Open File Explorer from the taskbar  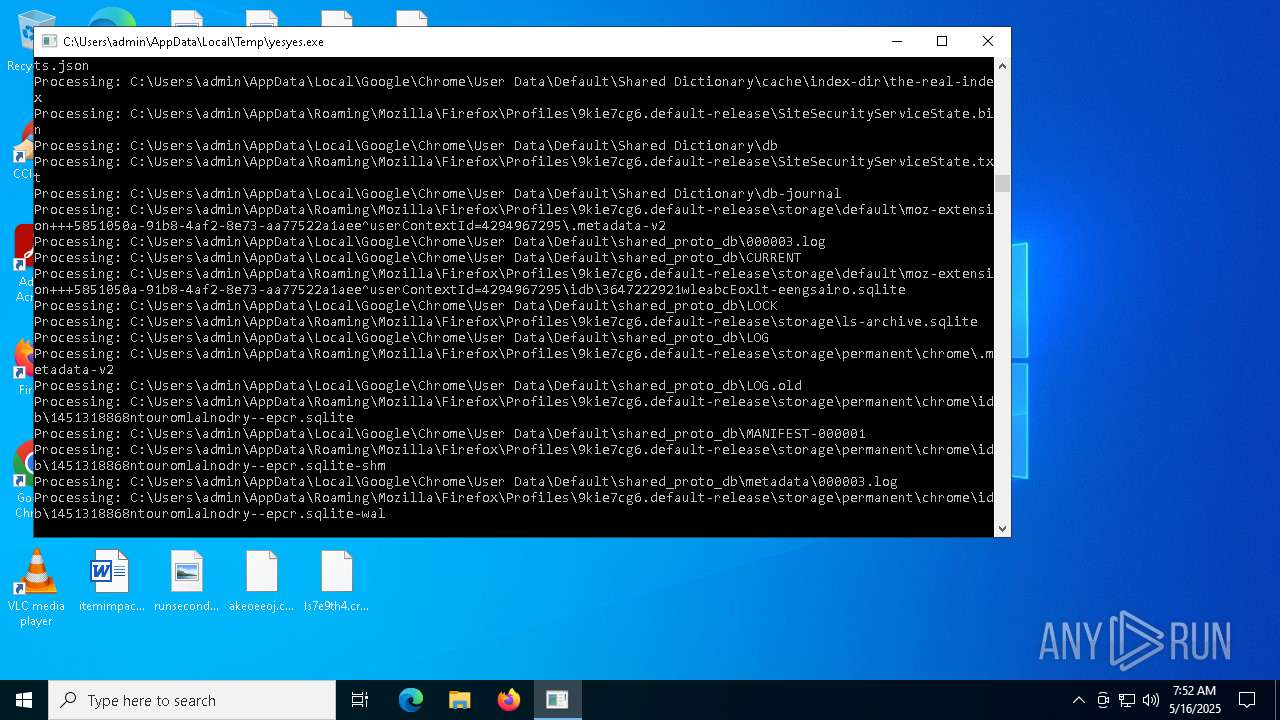point(459,700)
